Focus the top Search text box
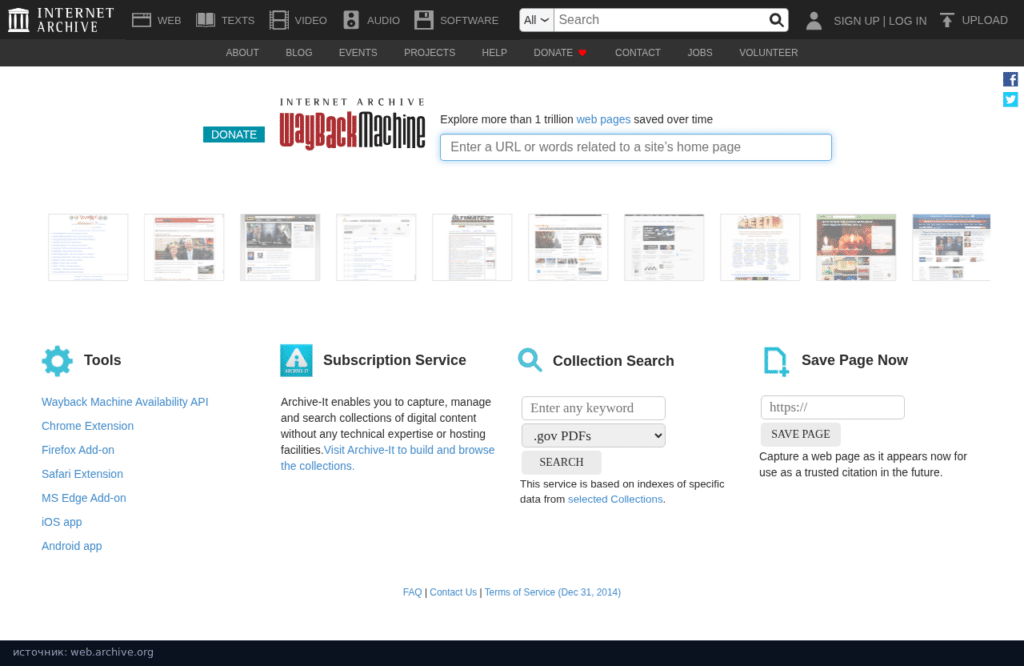The height and width of the screenshot is (666, 1024). tap(661, 20)
